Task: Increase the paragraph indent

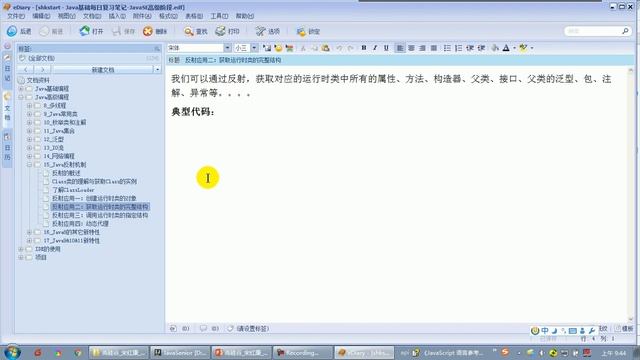Action: pos(481,48)
